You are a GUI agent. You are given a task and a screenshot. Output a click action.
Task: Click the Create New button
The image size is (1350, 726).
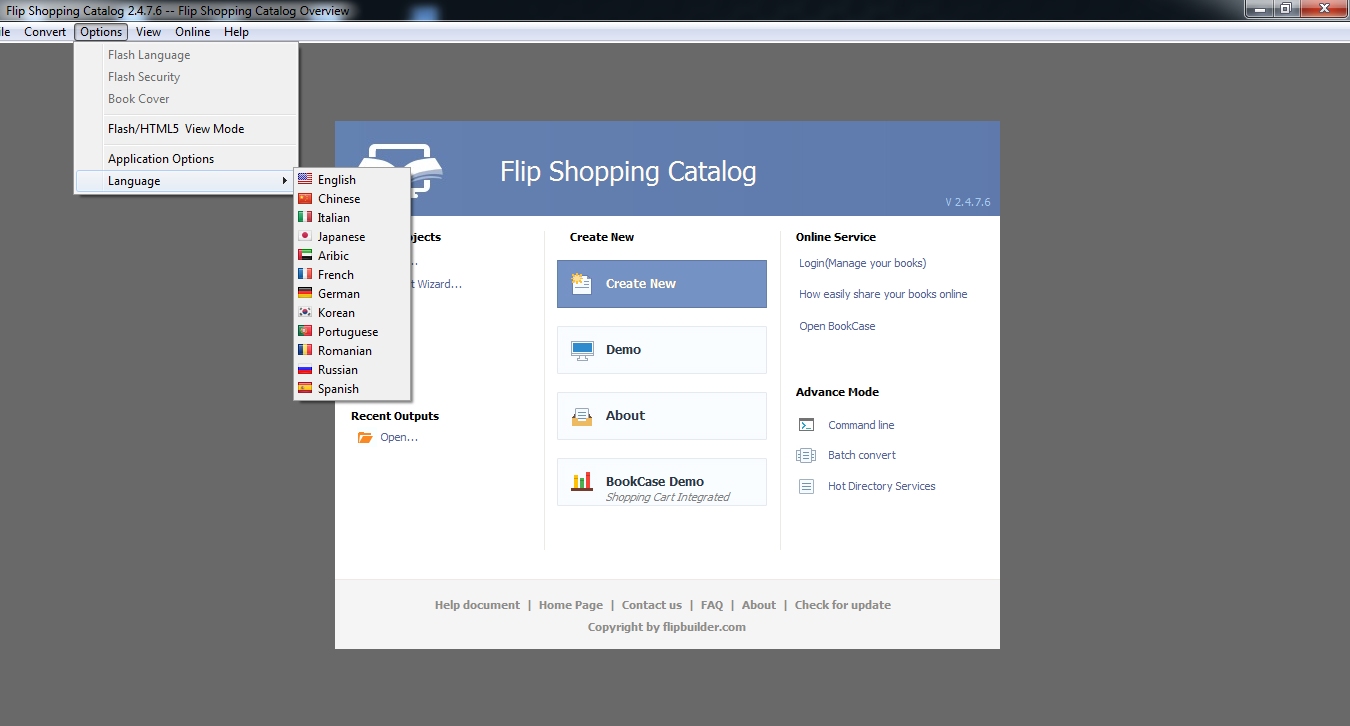662,284
